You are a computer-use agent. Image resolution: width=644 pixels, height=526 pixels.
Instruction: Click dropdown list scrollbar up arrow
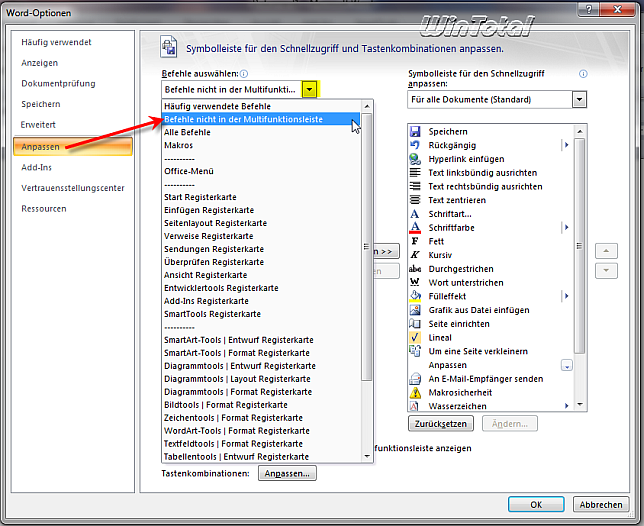click(367, 107)
